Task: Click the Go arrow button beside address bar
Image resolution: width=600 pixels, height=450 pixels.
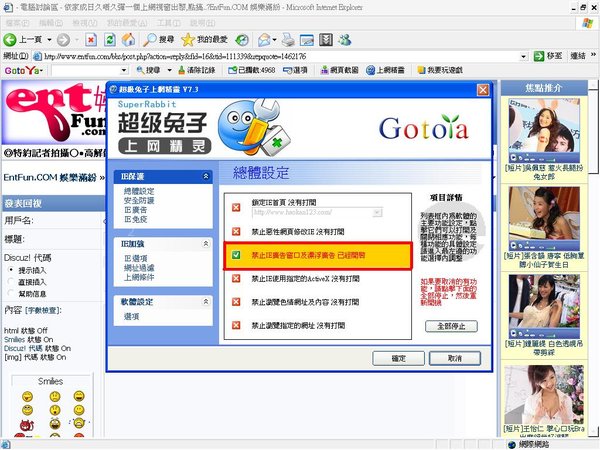Action: point(539,56)
